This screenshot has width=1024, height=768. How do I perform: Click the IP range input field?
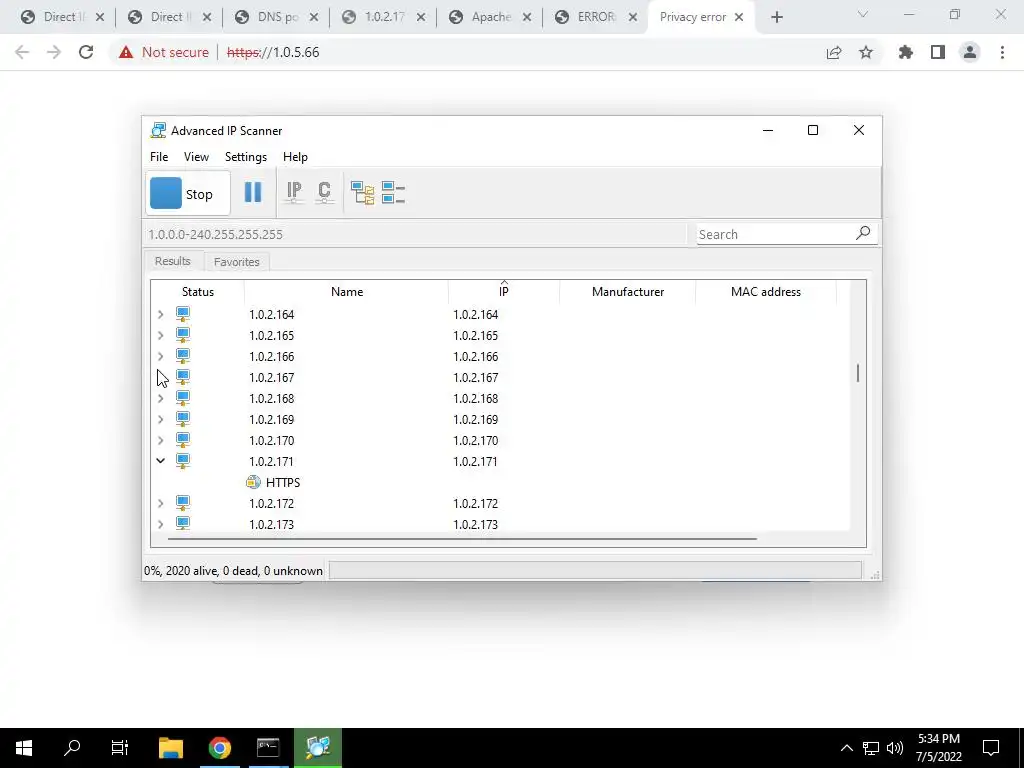[415, 234]
